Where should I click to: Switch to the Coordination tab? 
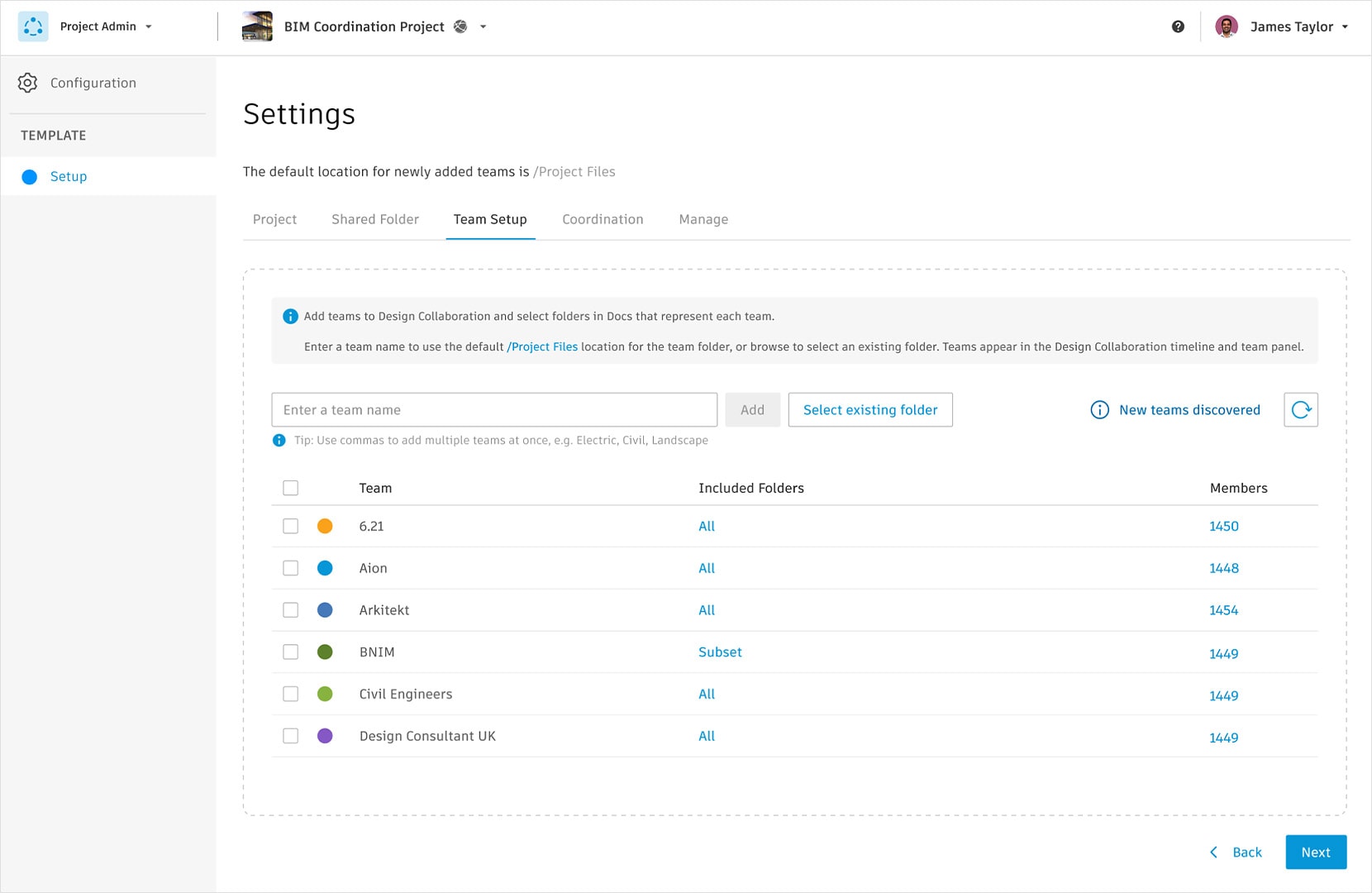(603, 219)
